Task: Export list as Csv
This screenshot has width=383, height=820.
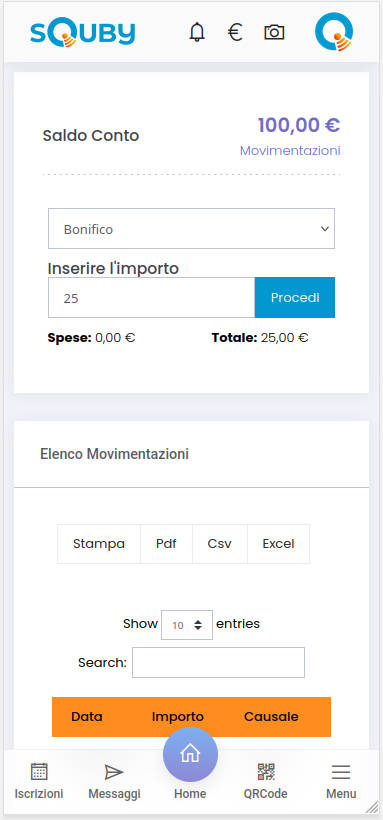Action: click(x=220, y=544)
